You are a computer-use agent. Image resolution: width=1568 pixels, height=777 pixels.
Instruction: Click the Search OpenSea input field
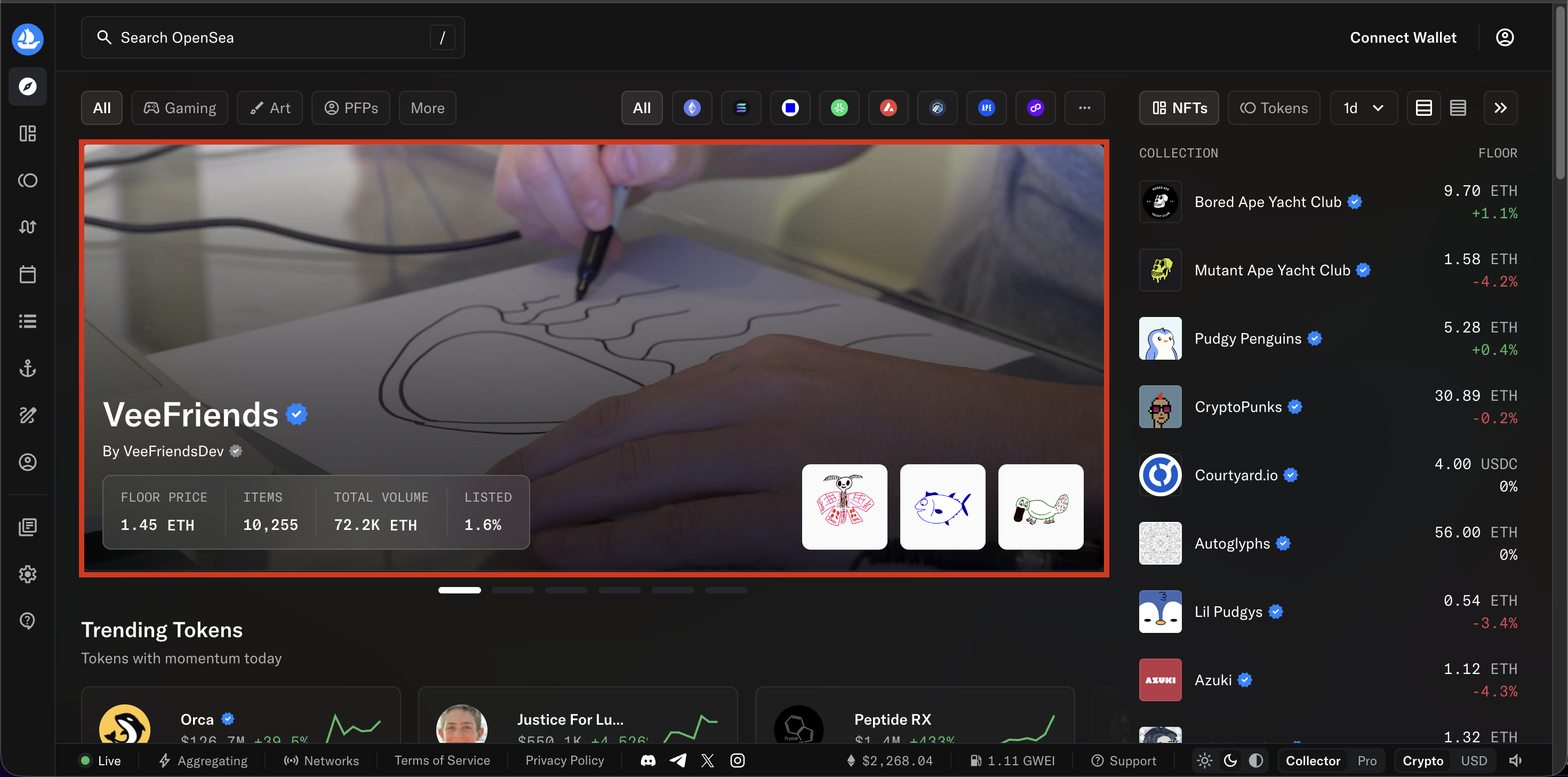coord(273,37)
